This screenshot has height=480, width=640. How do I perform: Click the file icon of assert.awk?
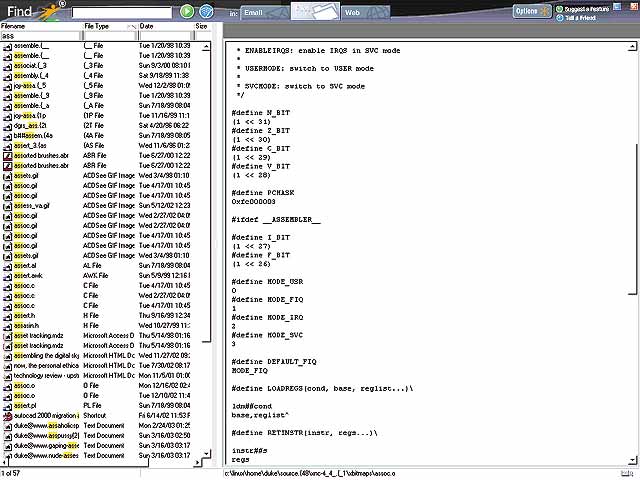(x=7, y=276)
